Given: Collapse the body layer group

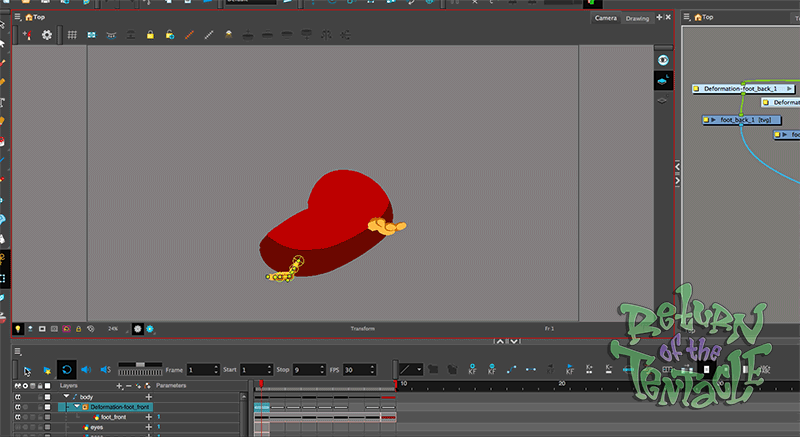Looking at the screenshot, I should click(66, 397).
